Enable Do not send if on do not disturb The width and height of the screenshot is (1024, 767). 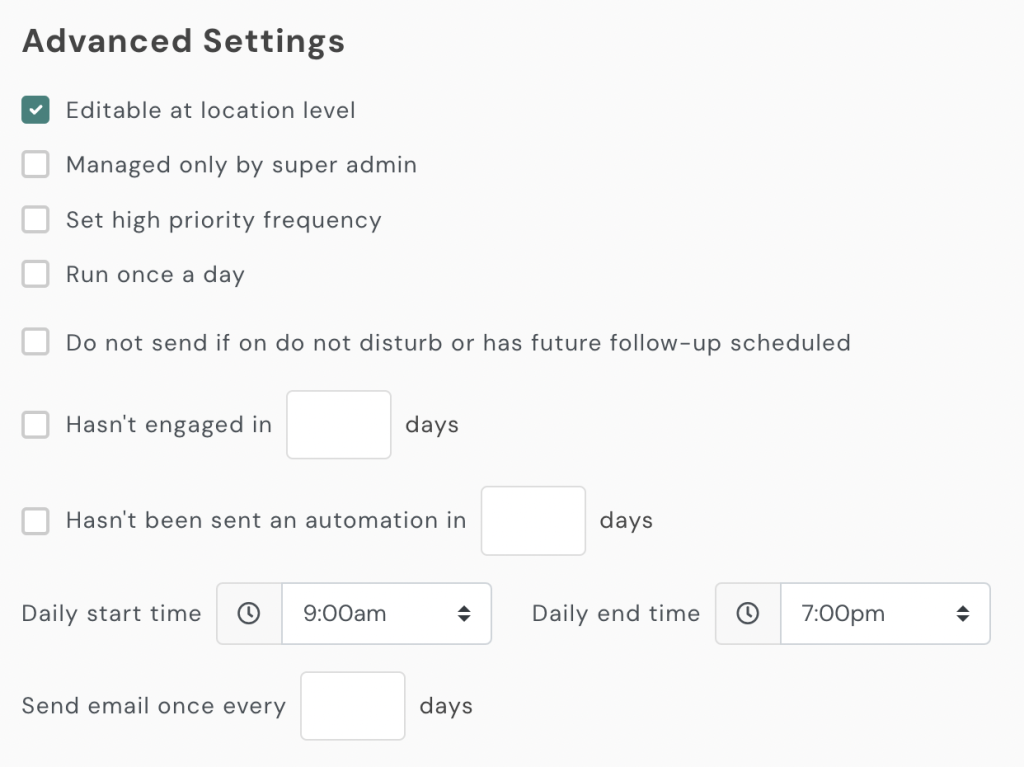(x=36, y=343)
